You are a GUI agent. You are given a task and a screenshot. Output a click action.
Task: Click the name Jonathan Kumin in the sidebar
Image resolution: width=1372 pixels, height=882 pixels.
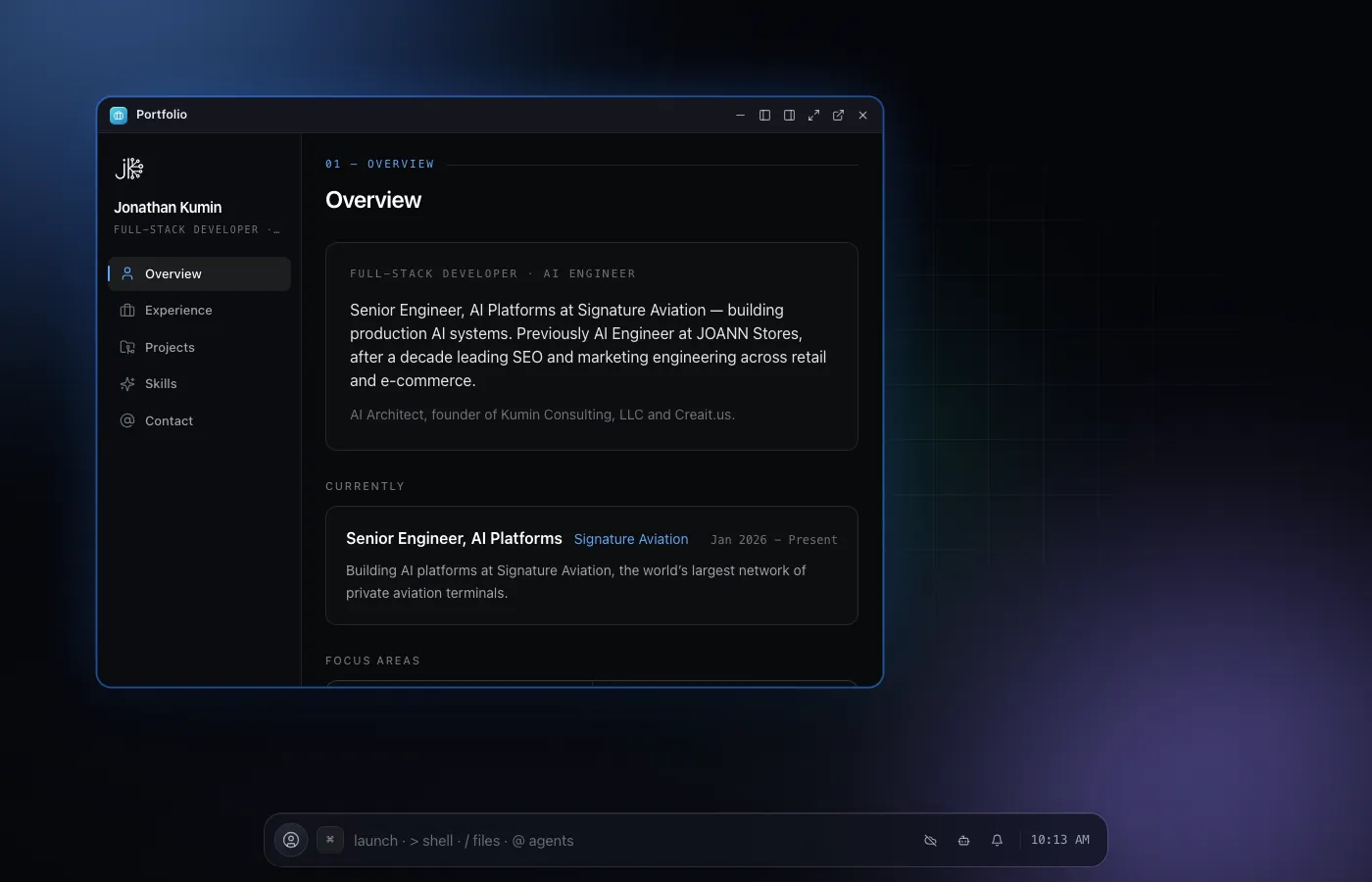168,208
